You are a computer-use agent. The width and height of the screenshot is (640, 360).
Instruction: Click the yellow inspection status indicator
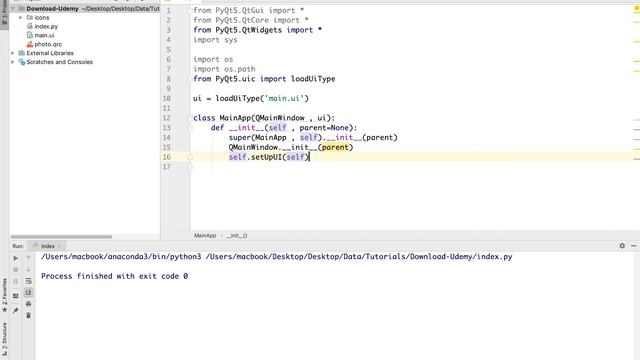pos(636,9)
